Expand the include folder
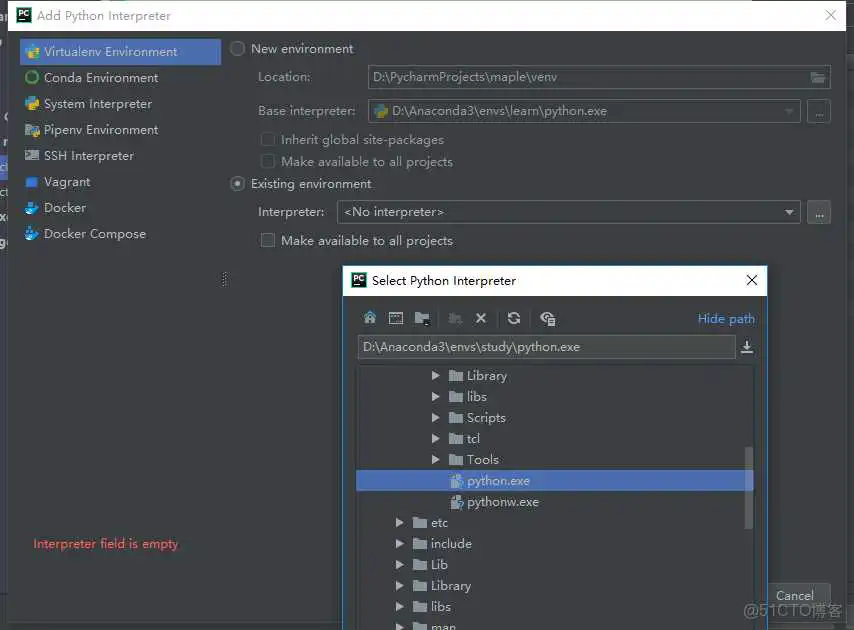 coord(400,543)
